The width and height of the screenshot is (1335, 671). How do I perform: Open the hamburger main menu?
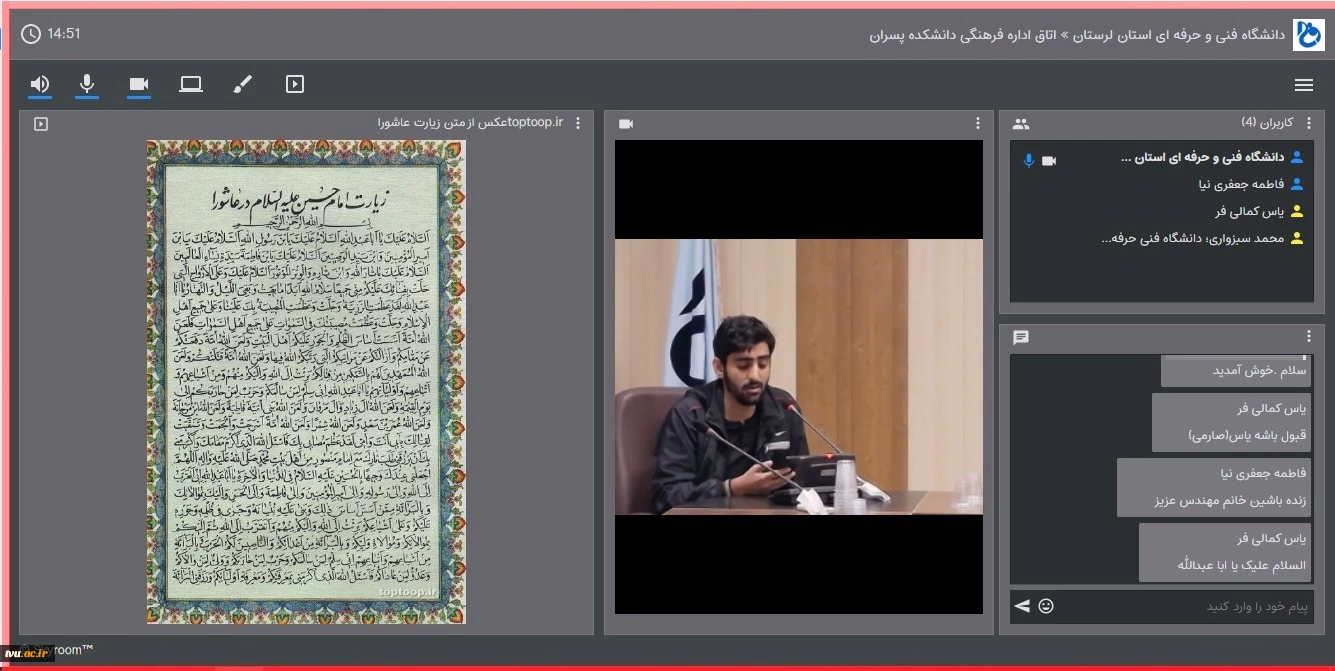pyautogui.click(x=1303, y=85)
